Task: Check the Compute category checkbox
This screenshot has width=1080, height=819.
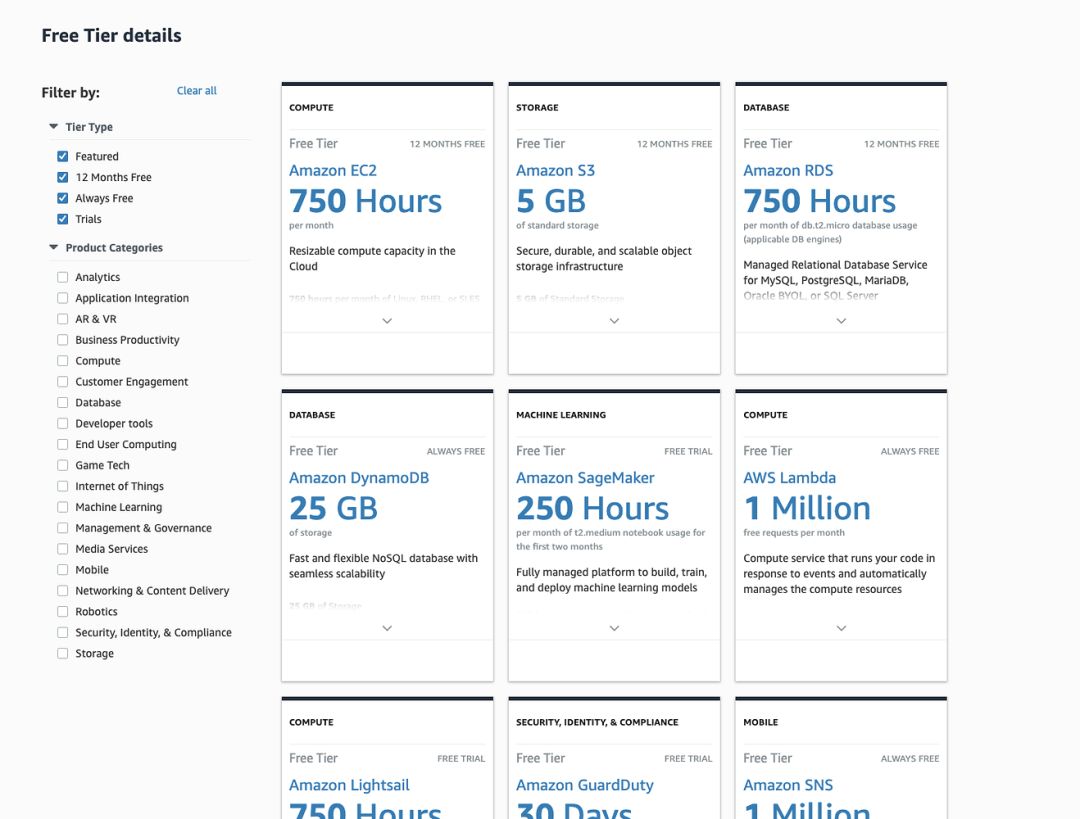Action: coord(63,361)
